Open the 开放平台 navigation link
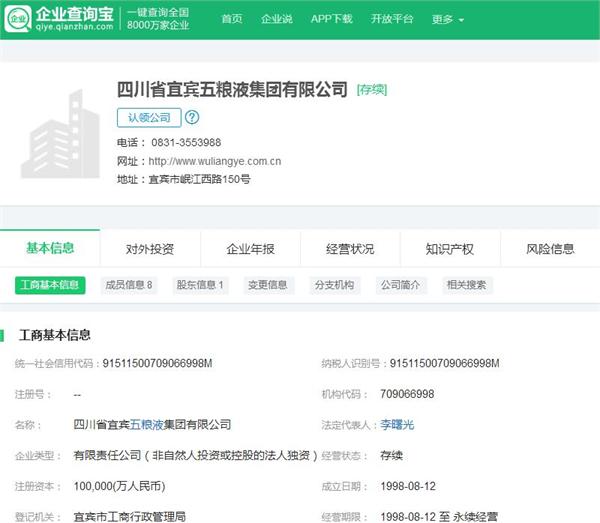 (x=392, y=19)
